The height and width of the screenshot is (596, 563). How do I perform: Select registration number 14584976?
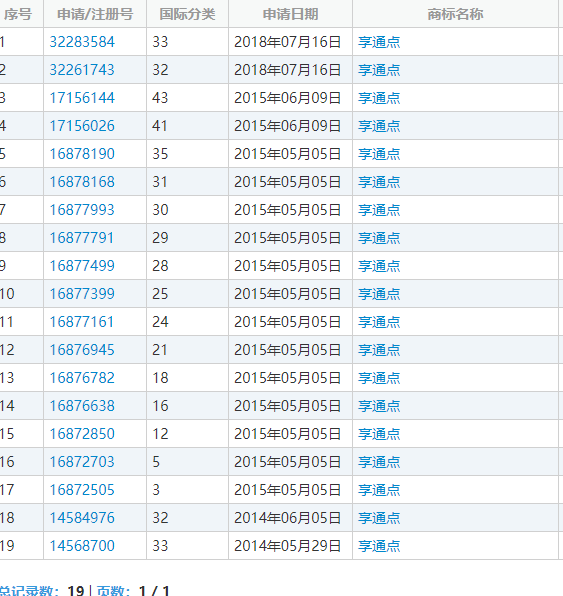(82, 518)
